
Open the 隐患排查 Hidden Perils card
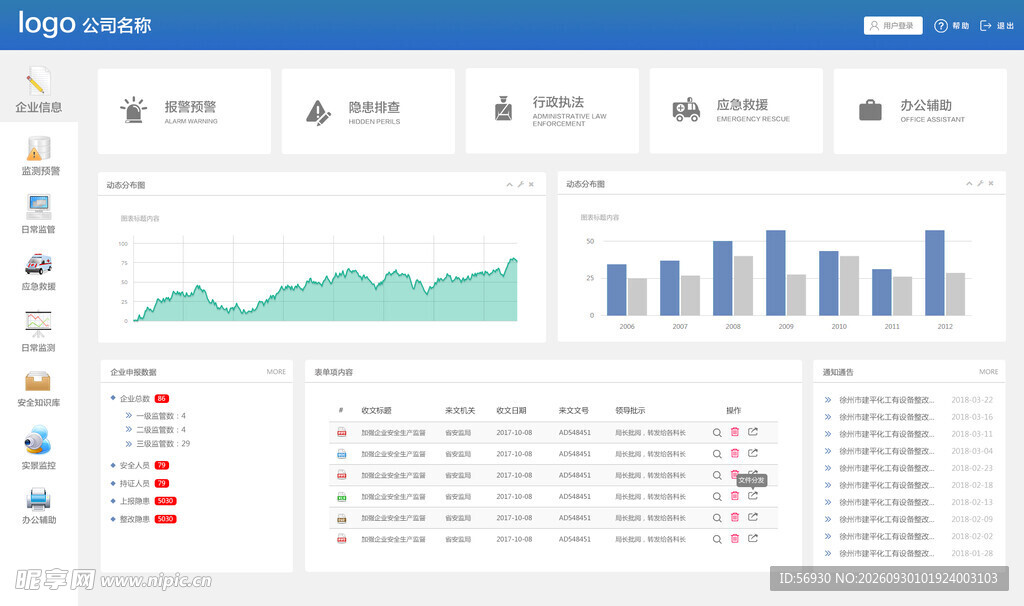pyautogui.click(x=368, y=111)
